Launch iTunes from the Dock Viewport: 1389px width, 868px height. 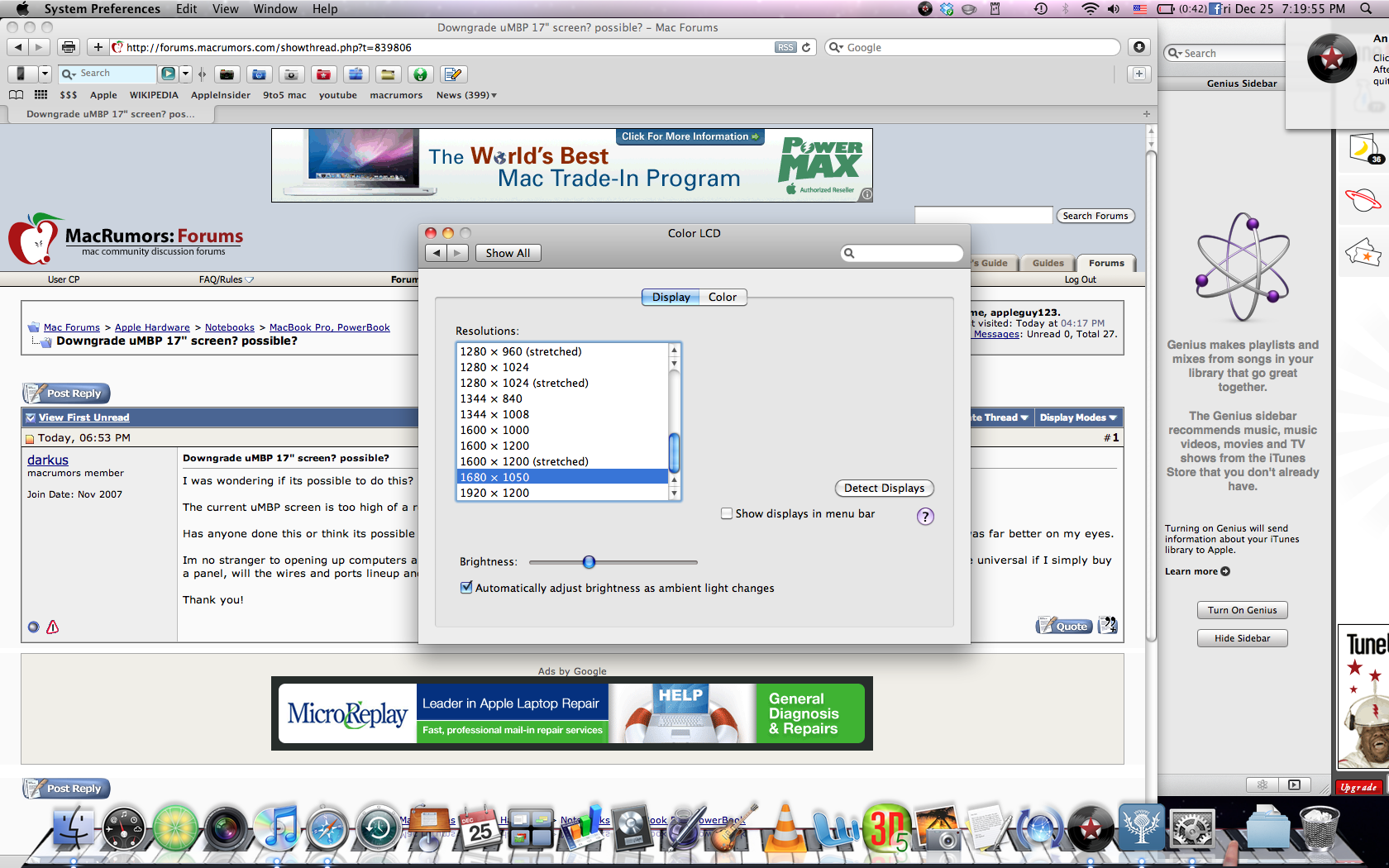[x=276, y=827]
